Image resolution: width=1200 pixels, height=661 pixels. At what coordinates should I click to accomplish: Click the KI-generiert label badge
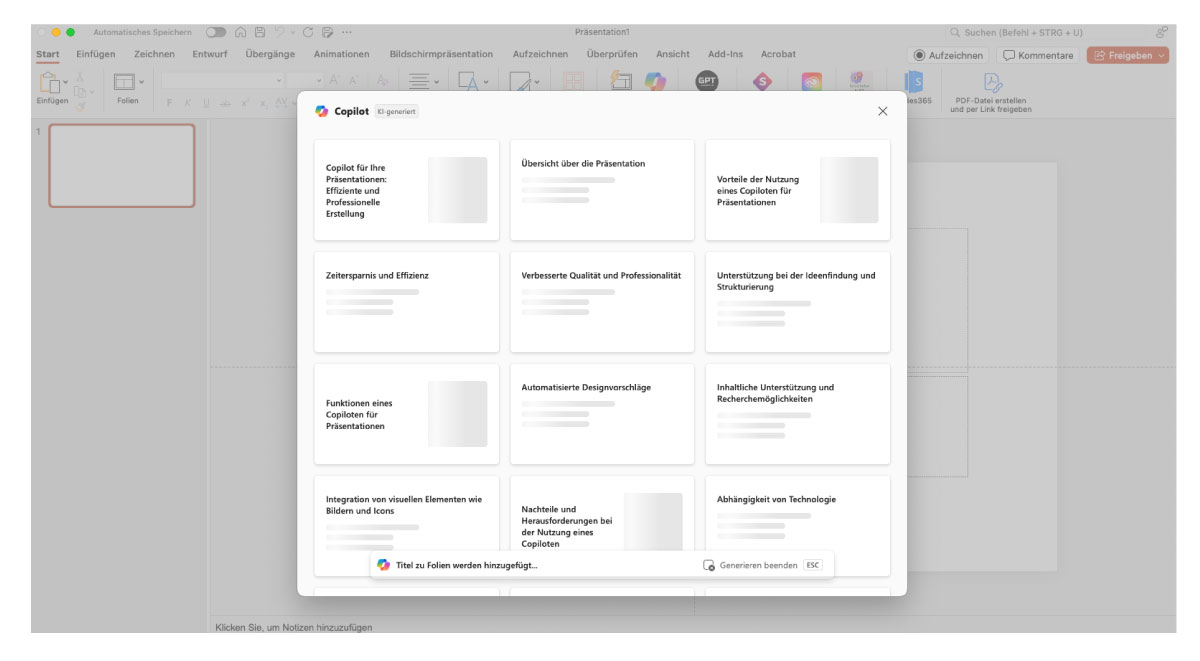396,112
